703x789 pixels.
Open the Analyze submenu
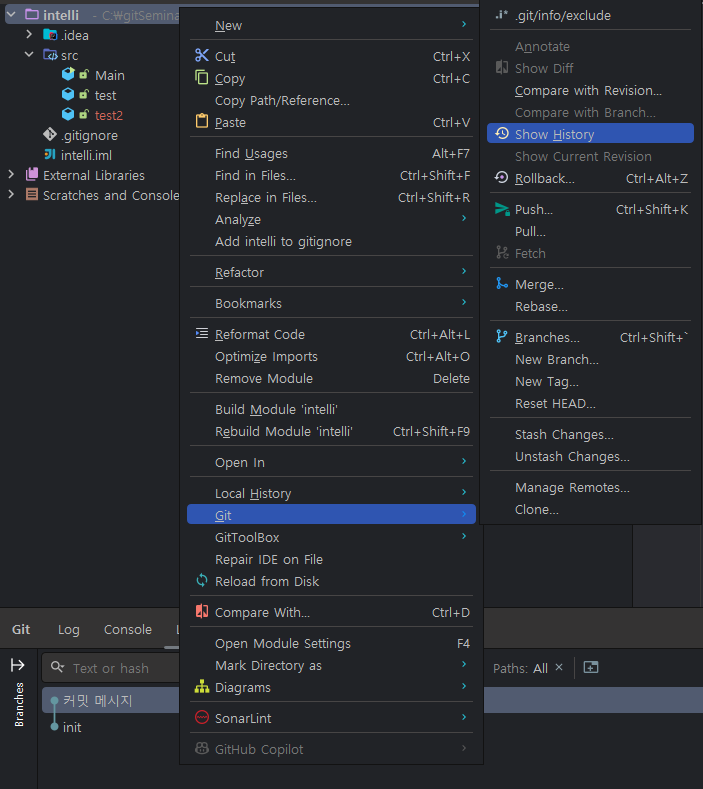coord(331,219)
